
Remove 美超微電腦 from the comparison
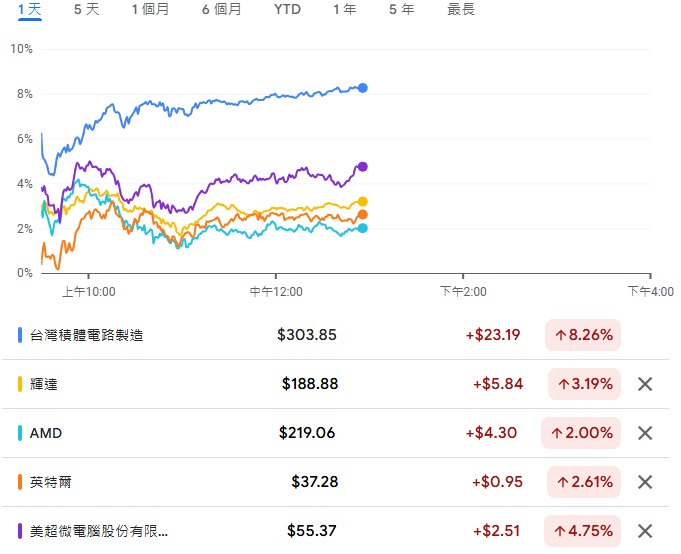645,531
